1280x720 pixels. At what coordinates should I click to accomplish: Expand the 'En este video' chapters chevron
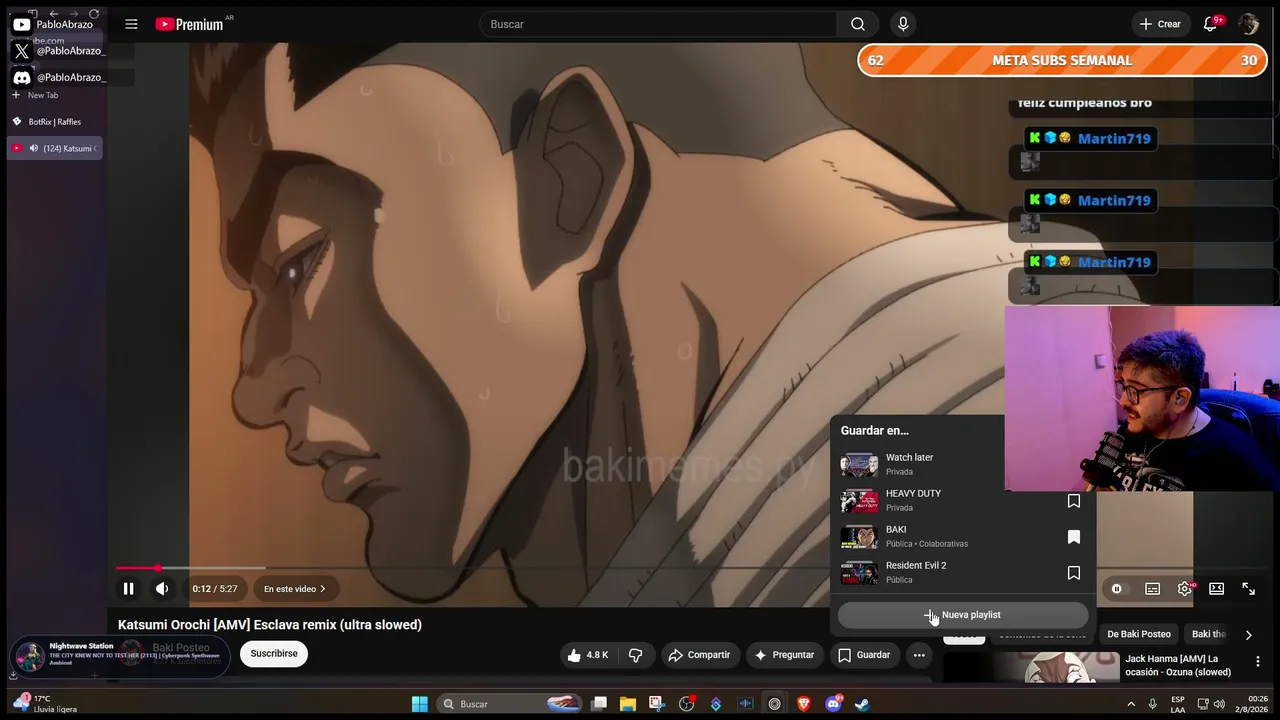322,589
